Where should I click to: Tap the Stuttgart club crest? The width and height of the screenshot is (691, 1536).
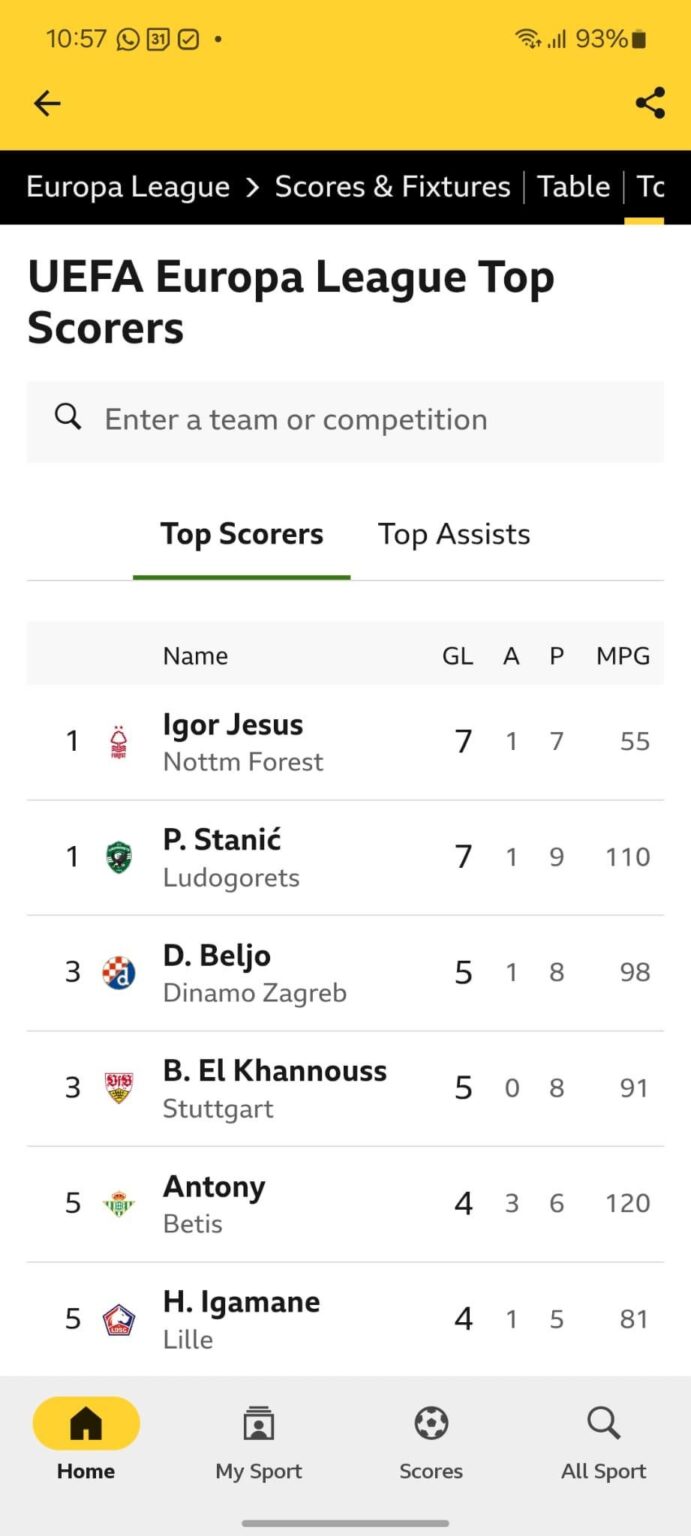tap(119, 1088)
